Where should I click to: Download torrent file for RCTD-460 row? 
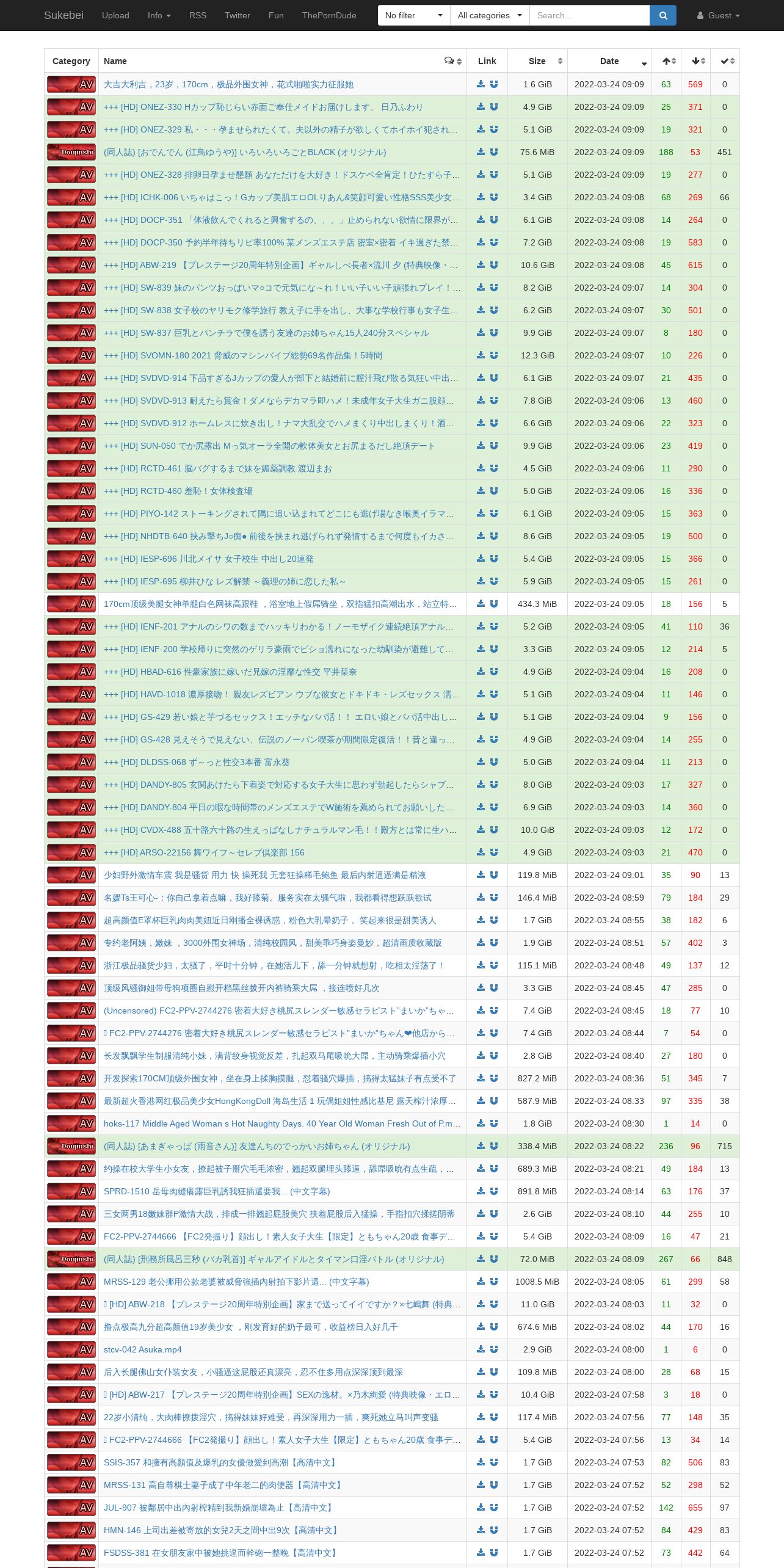[481, 491]
